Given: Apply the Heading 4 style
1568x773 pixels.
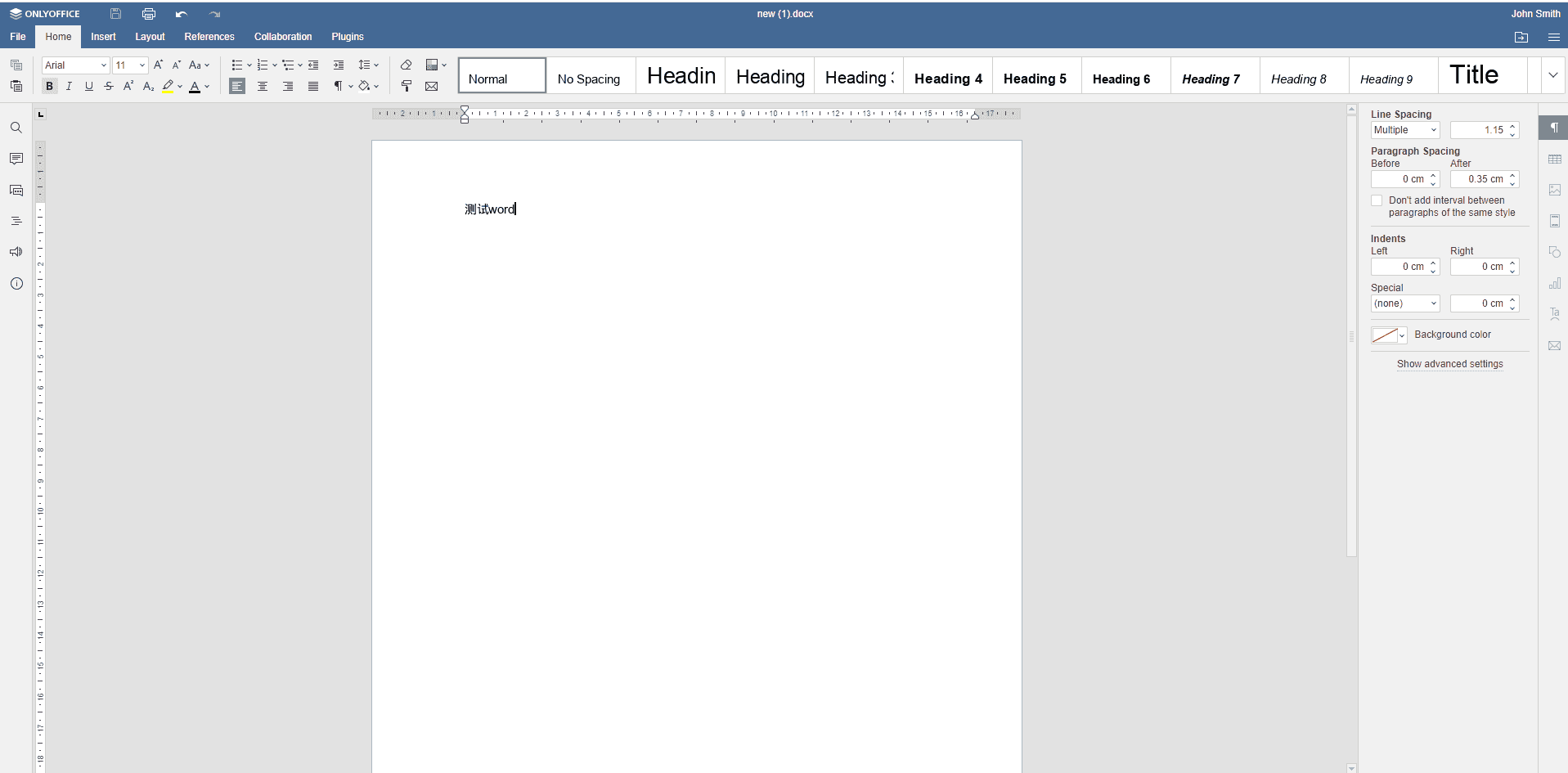Looking at the screenshot, I should pos(948,75).
